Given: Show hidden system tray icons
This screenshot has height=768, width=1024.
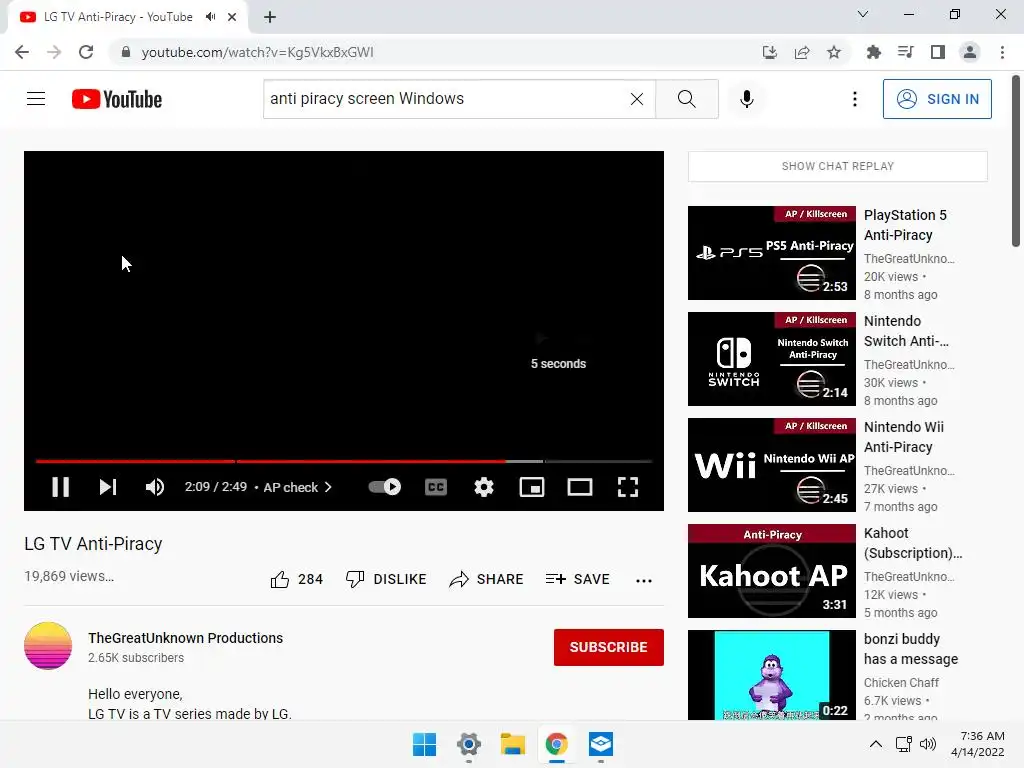Looking at the screenshot, I should [876, 744].
